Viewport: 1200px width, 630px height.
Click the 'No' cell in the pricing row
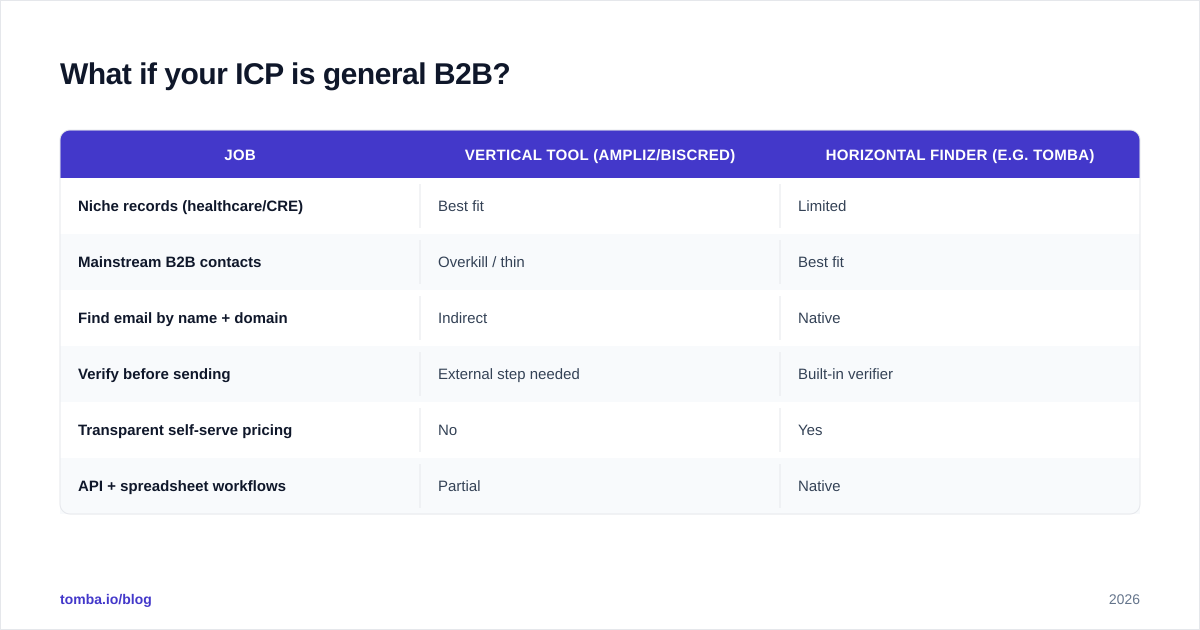tap(447, 430)
